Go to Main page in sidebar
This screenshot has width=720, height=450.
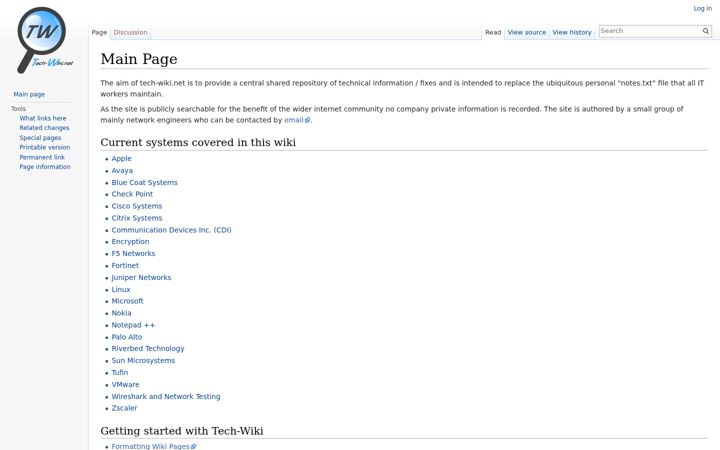coord(29,94)
